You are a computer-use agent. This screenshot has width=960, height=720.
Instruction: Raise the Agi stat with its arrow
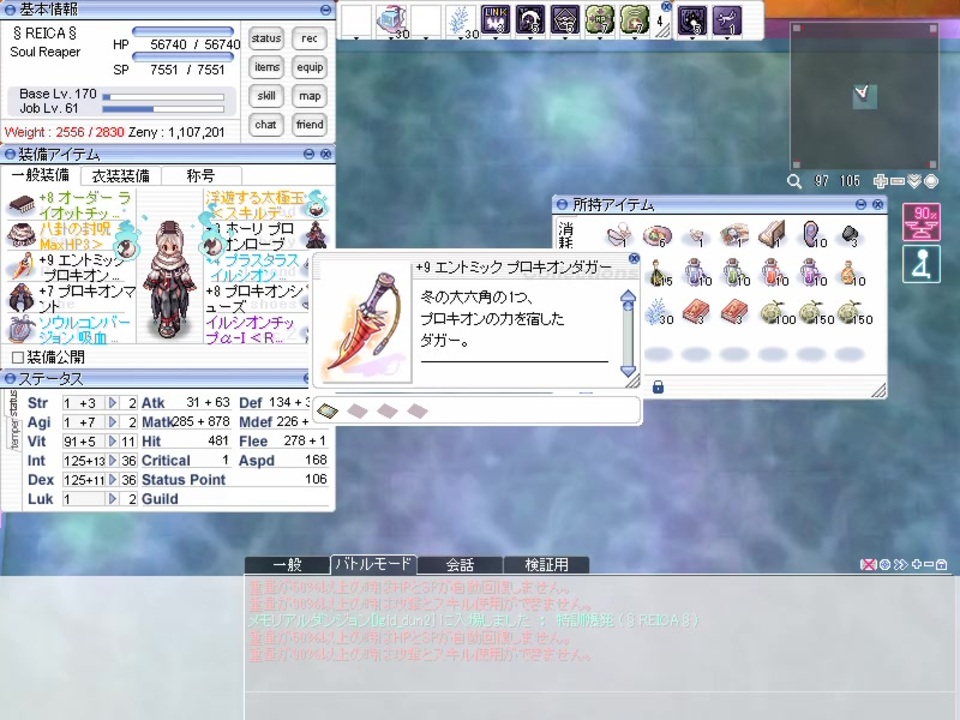tap(112, 422)
